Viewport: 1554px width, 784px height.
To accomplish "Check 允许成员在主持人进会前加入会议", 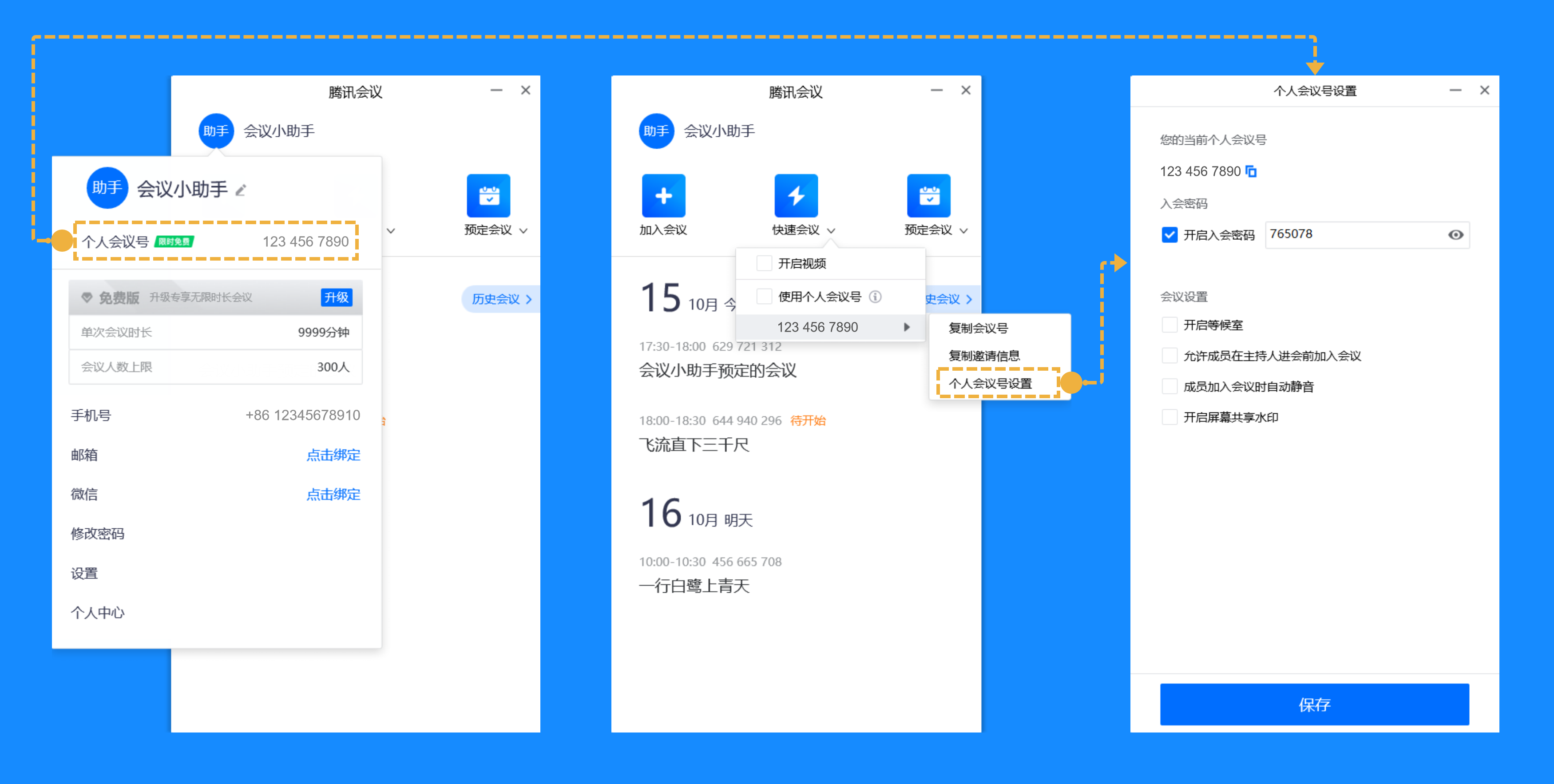I will click(1169, 356).
